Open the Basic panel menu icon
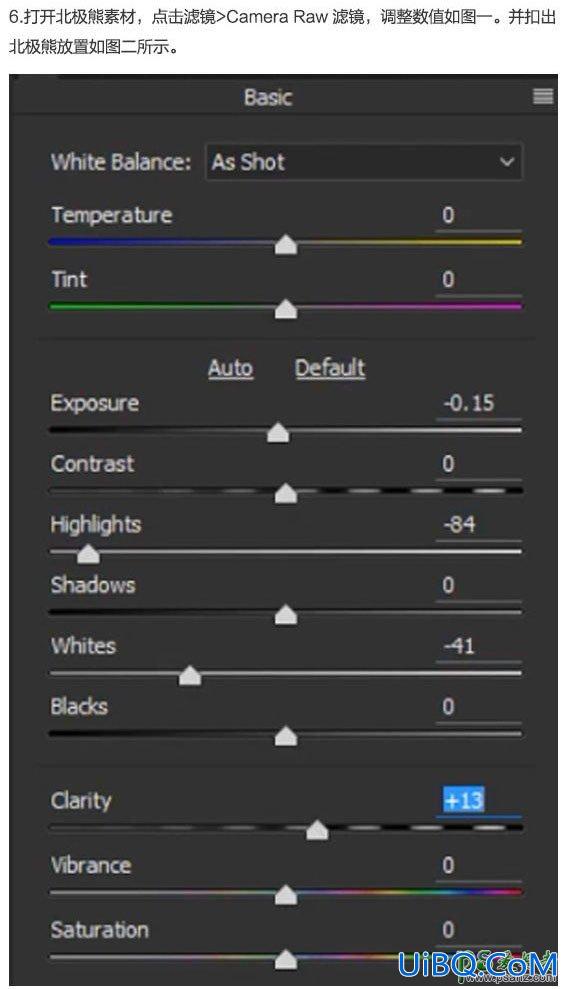The width and height of the screenshot is (568, 989). 543,97
